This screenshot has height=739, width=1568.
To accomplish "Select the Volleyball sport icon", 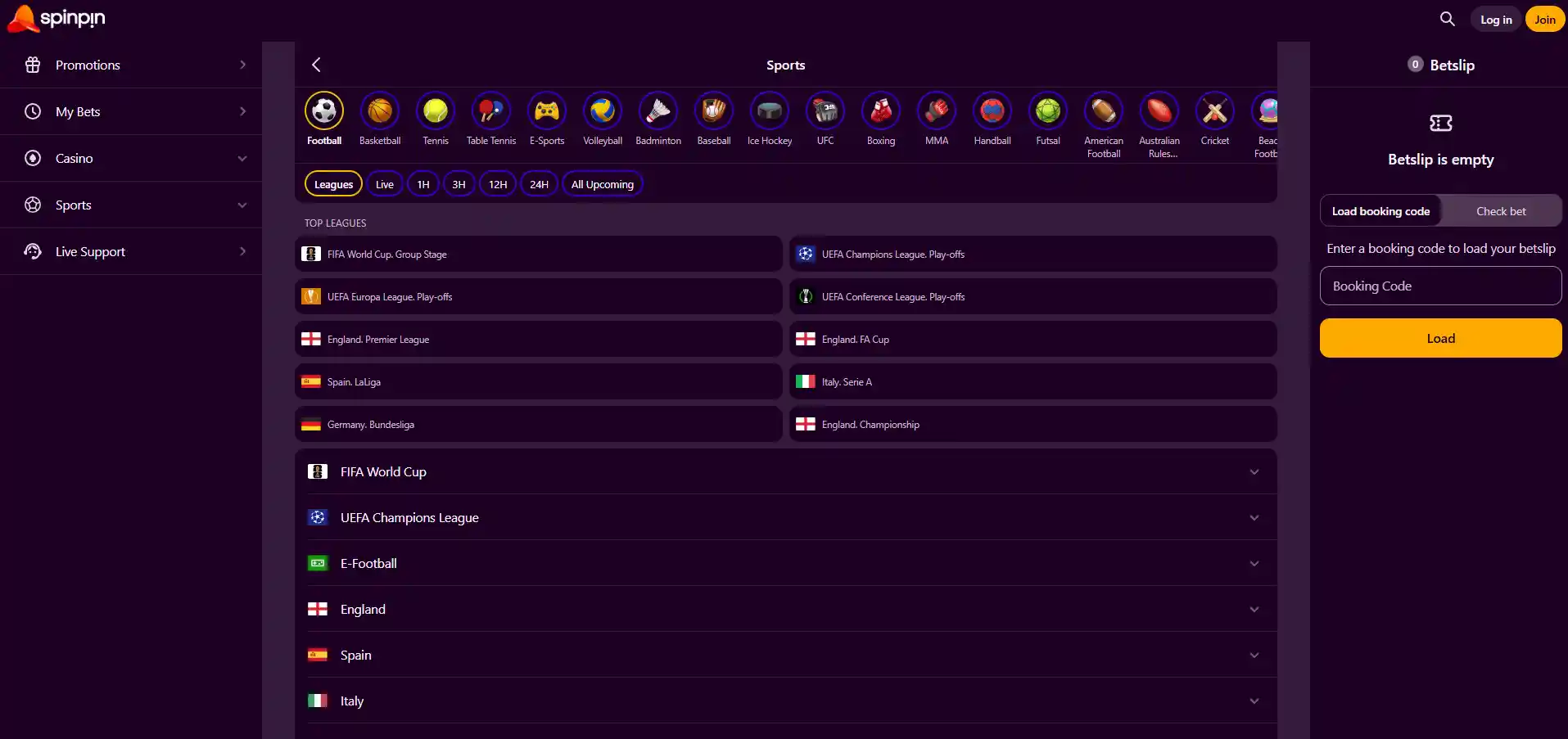I will click(603, 110).
